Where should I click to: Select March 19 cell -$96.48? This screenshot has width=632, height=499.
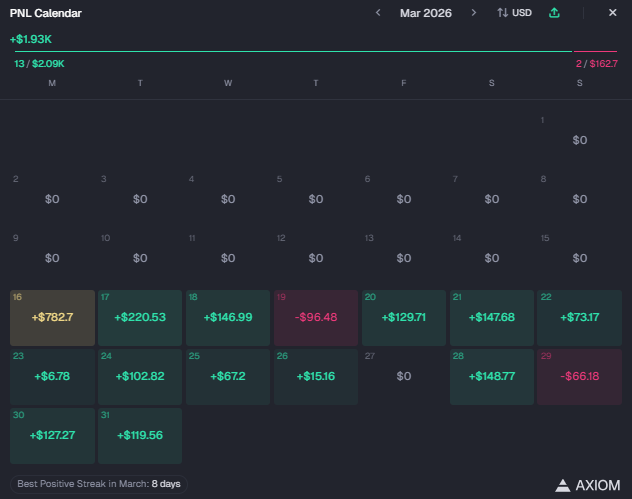(x=316, y=318)
